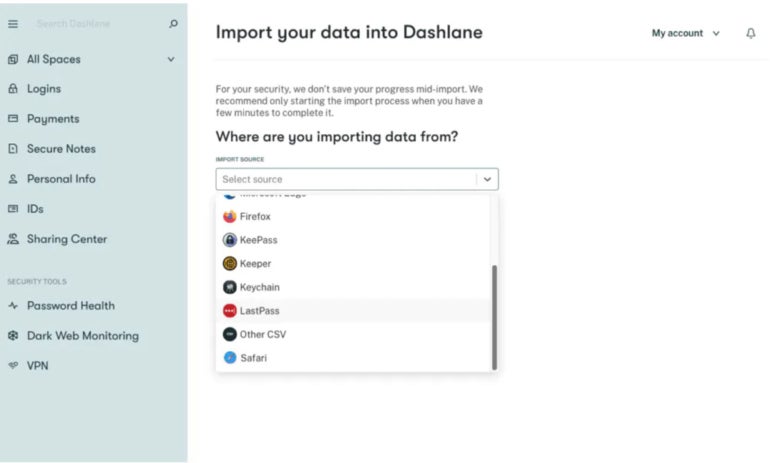Select the Keychain icon entry

coord(230,287)
